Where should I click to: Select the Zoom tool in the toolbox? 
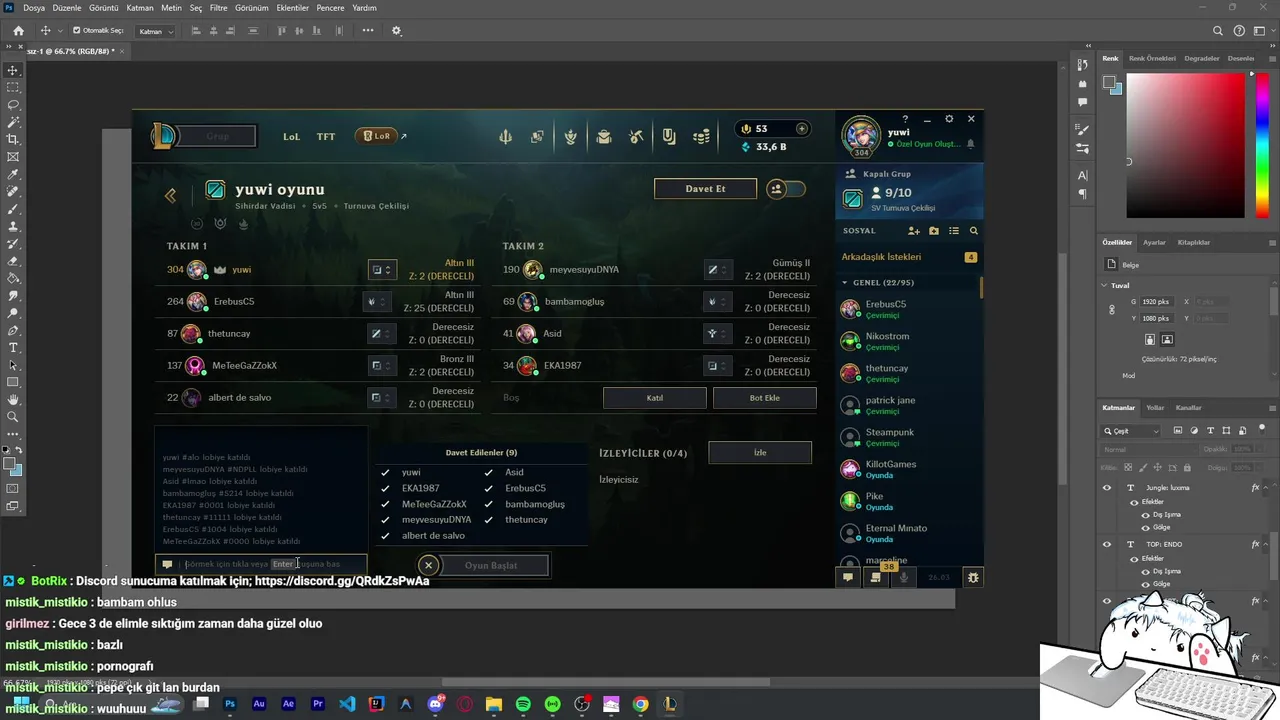[13, 416]
